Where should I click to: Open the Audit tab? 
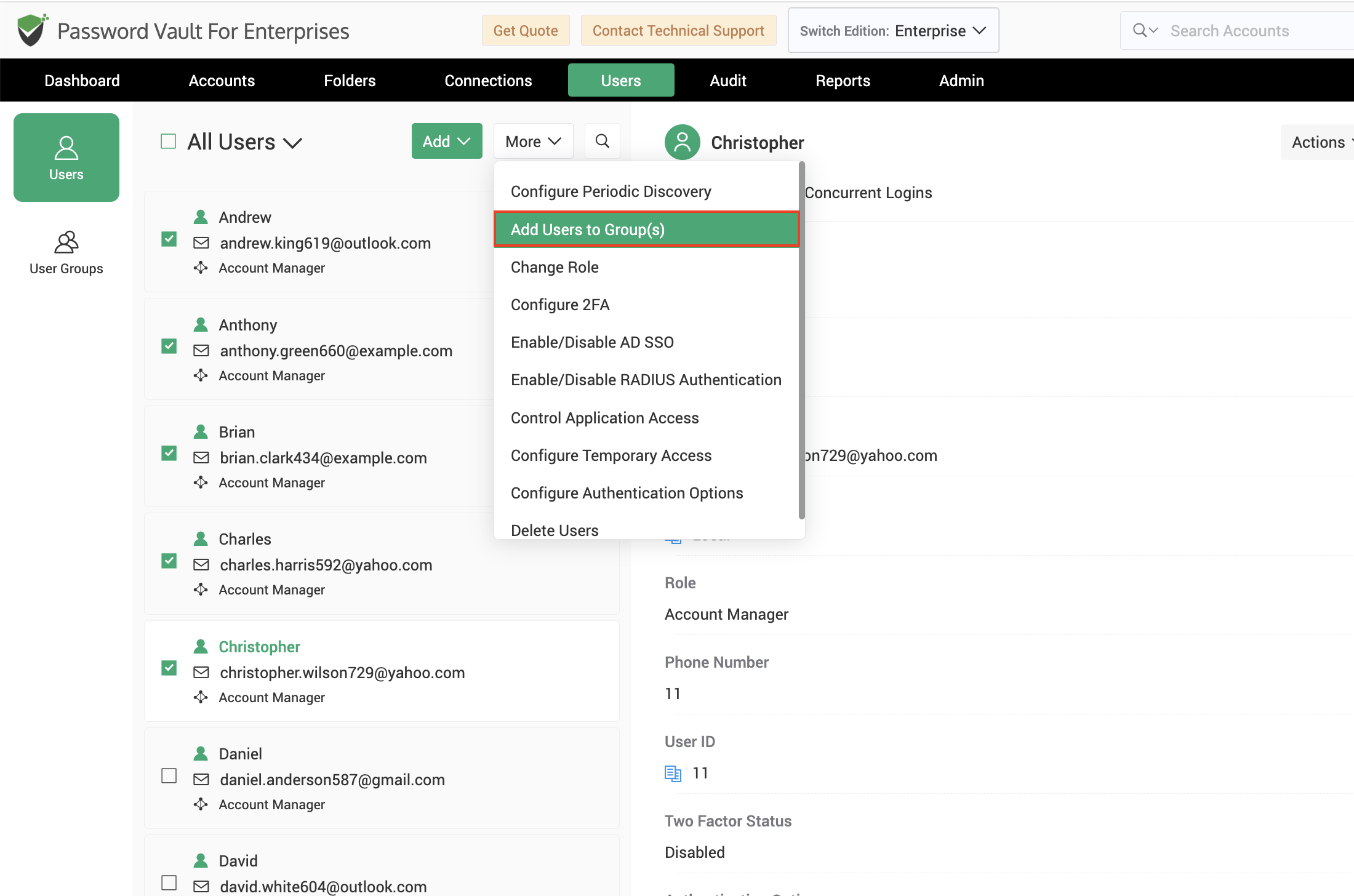point(727,81)
